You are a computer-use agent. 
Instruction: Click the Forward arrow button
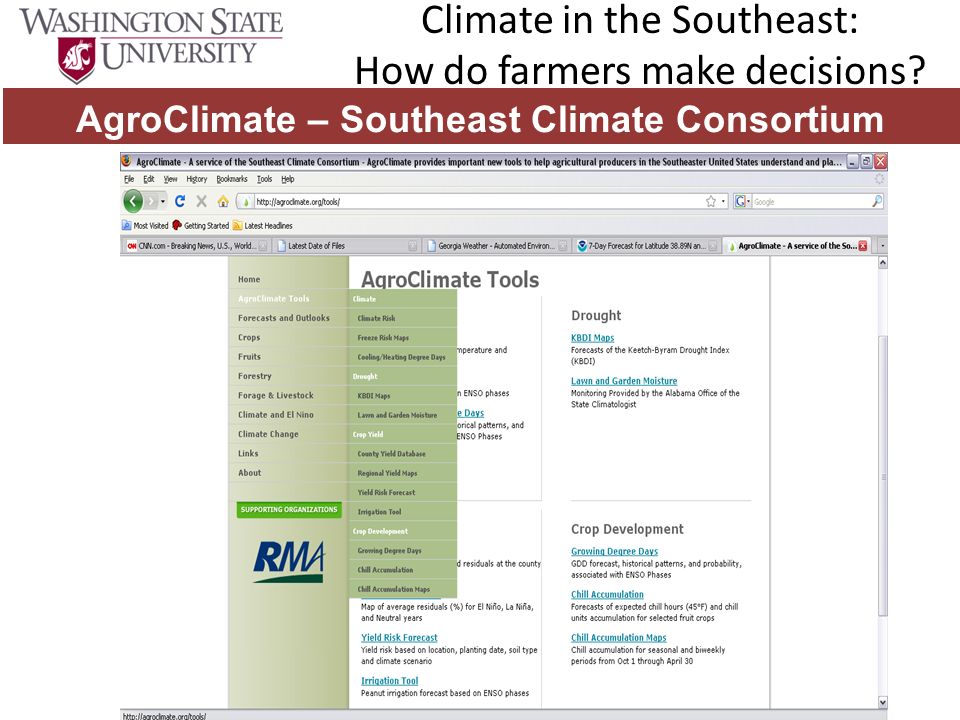click(151, 201)
